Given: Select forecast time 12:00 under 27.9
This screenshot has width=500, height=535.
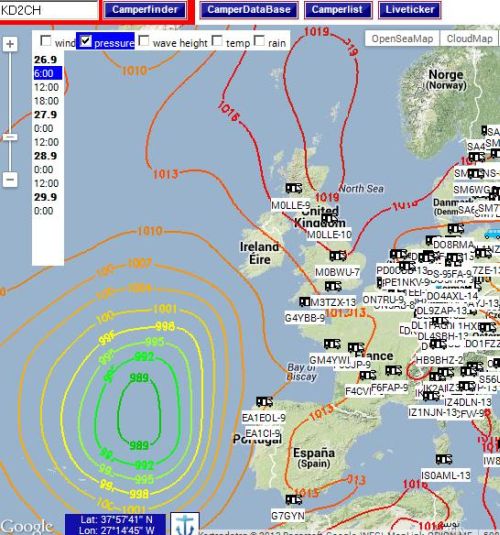Looking at the screenshot, I should coord(46,142).
